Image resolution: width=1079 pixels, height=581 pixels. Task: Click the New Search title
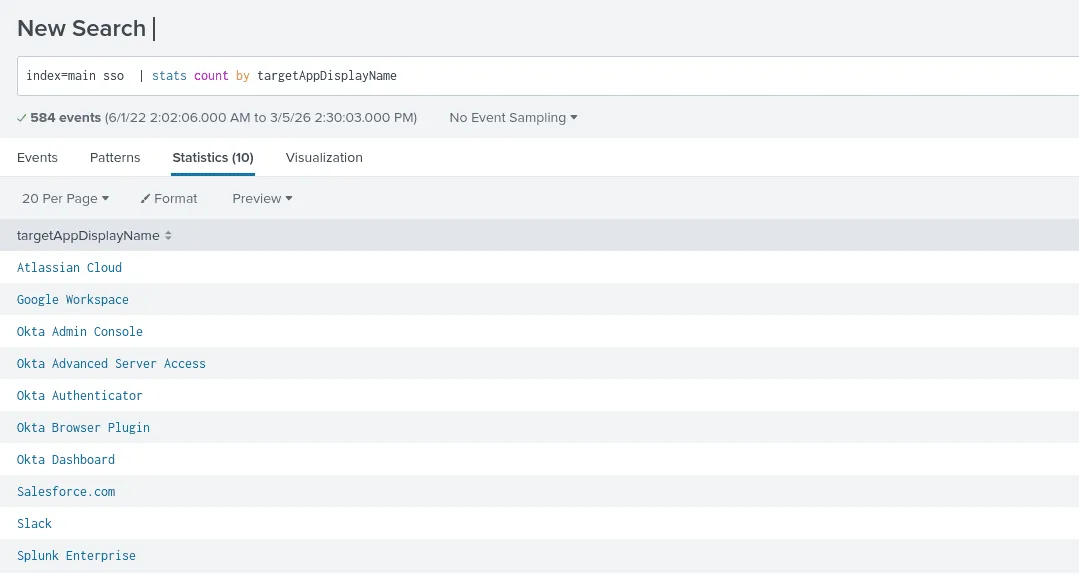point(81,28)
